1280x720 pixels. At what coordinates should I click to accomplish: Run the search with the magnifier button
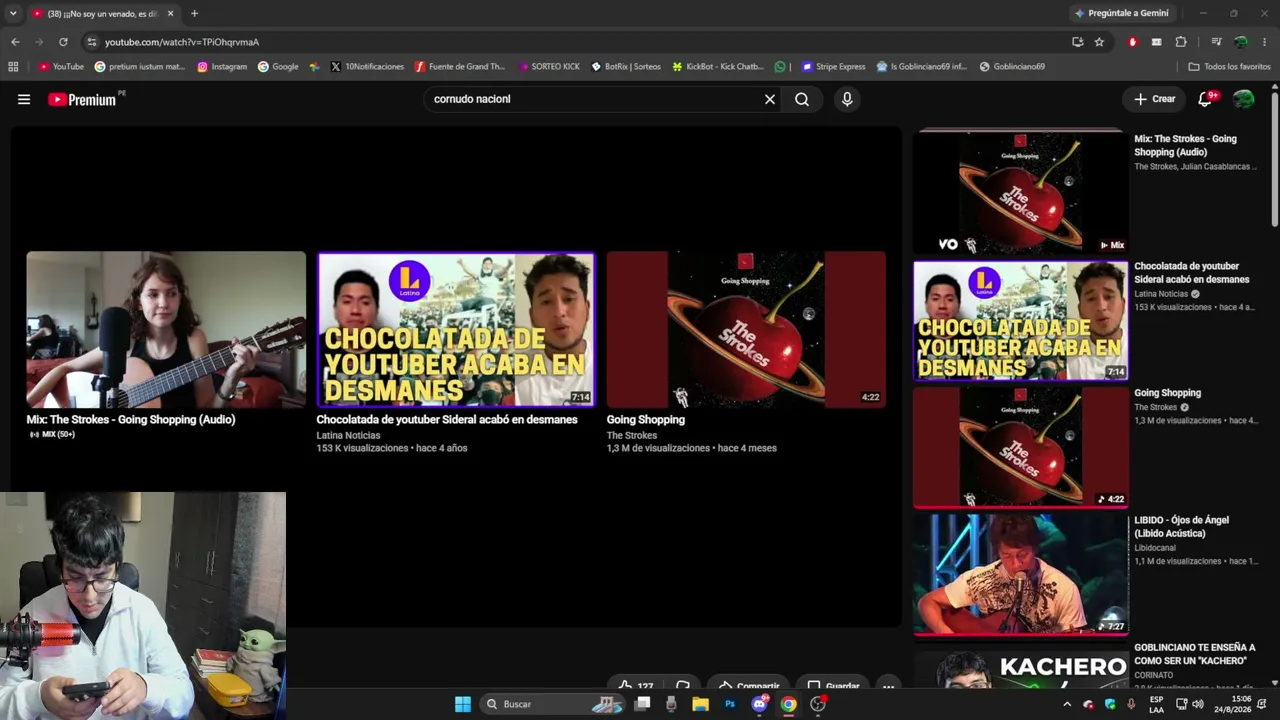pyautogui.click(x=802, y=99)
